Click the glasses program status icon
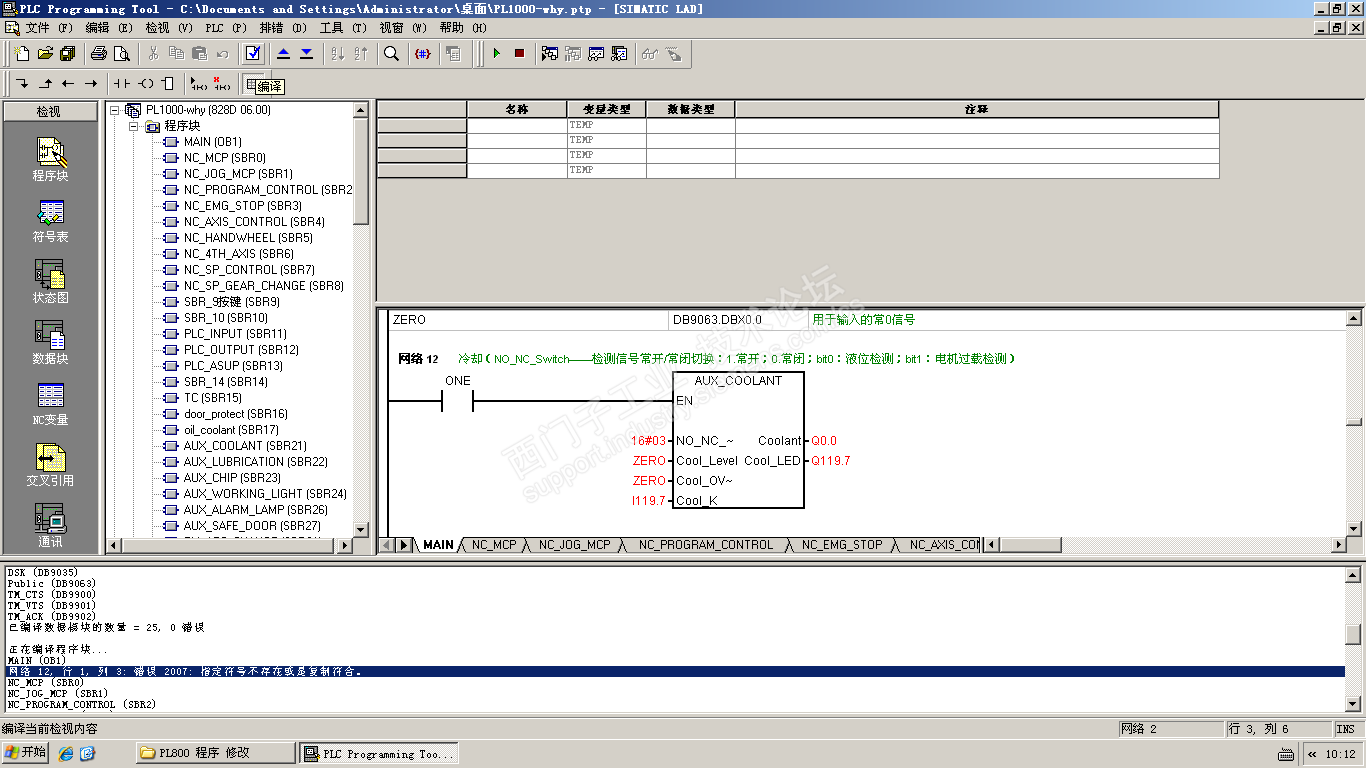The width and height of the screenshot is (1366, 768). click(650, 53)
